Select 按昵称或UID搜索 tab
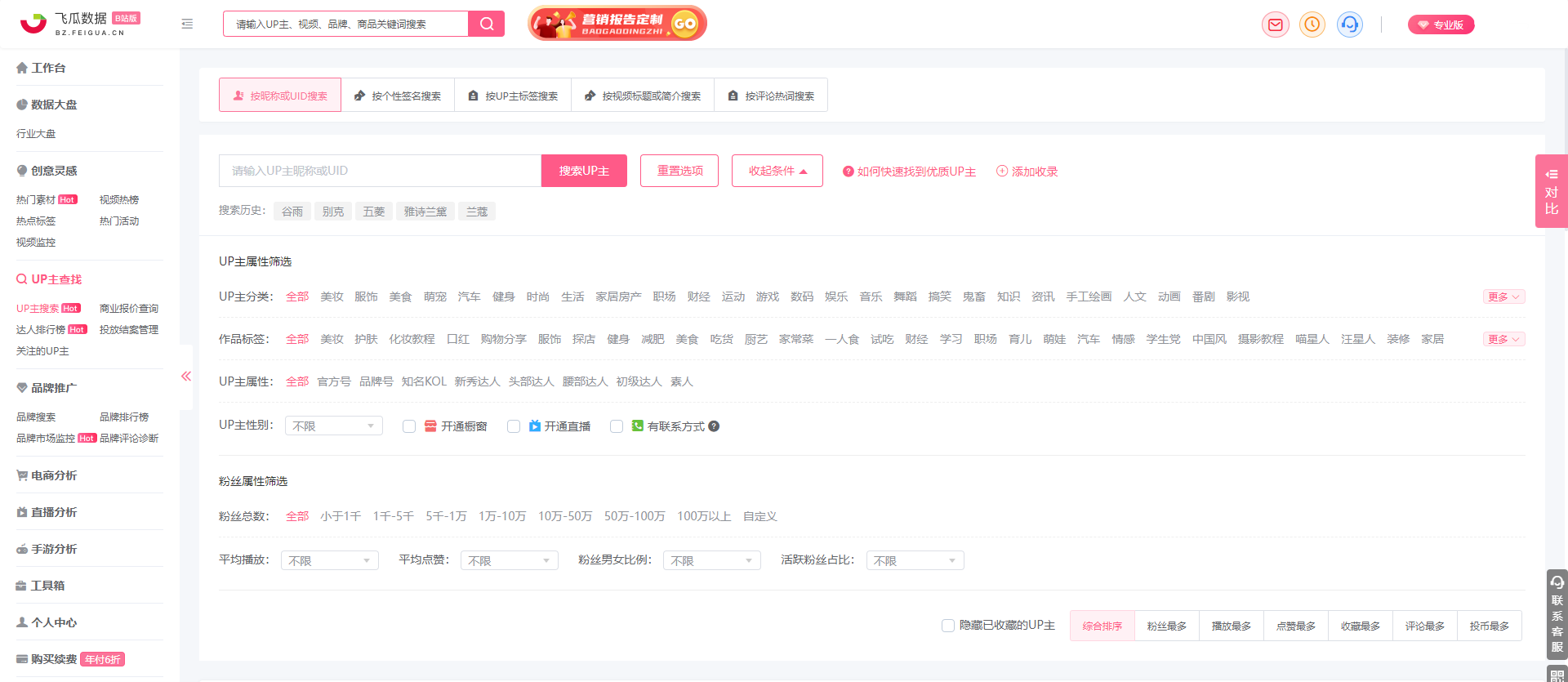The width and height of the screenshot is (1568, 682). coord(280,95)
